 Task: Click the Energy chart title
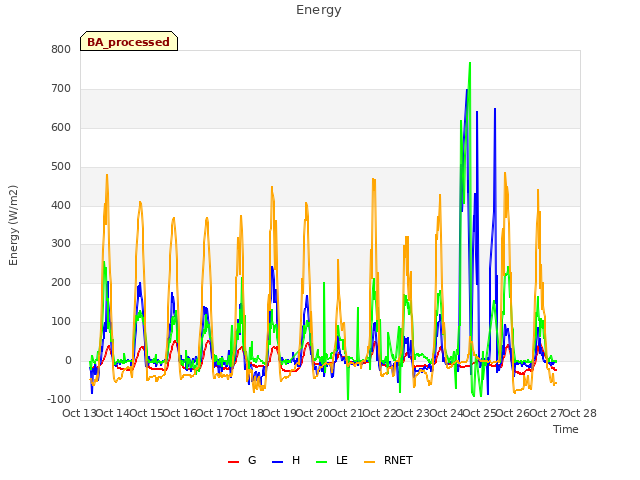[319, 10]
